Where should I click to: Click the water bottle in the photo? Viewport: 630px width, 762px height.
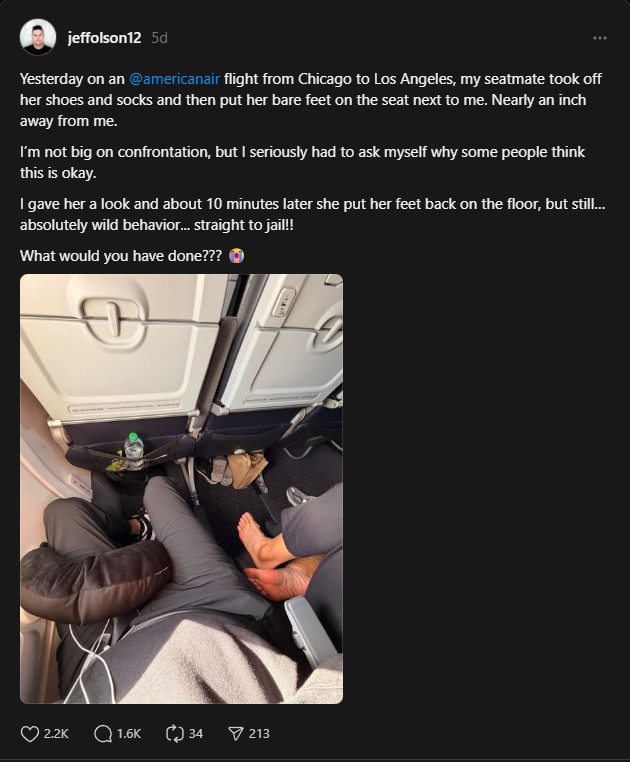point(134,446)
